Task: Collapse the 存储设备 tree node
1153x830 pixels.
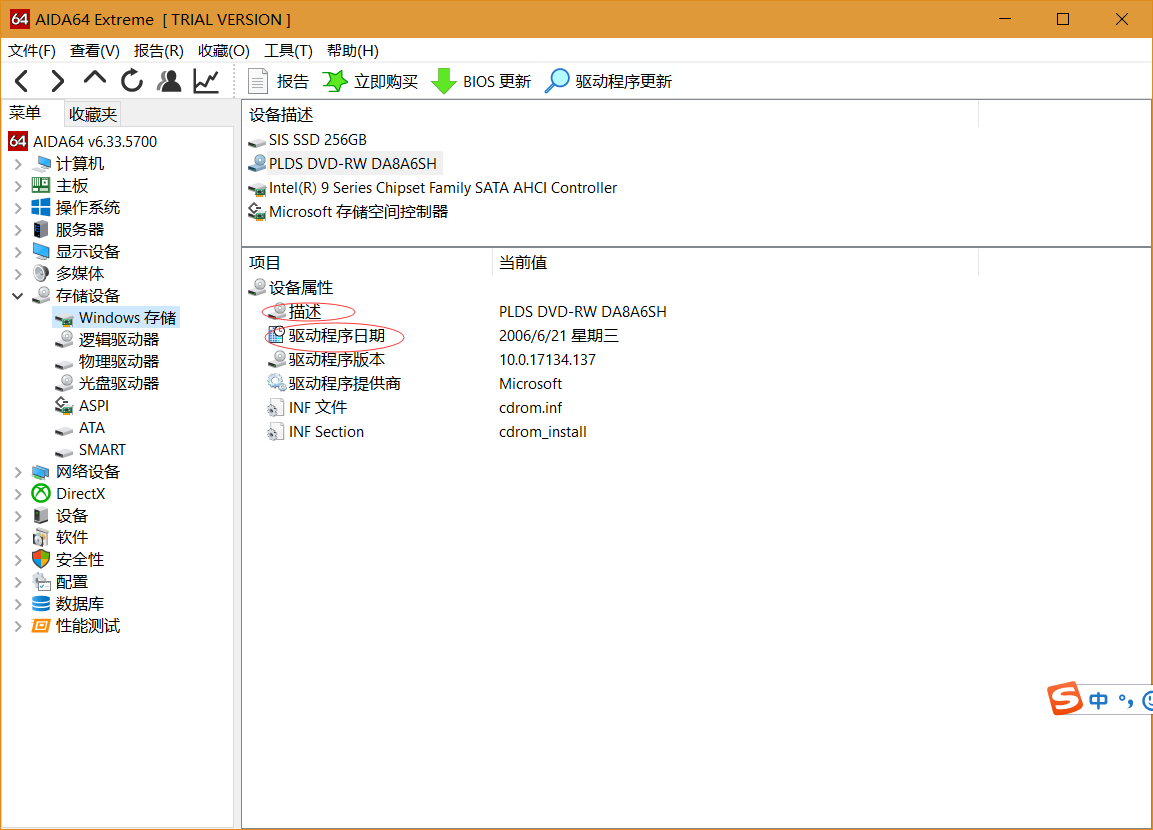Action: point(18,296)
